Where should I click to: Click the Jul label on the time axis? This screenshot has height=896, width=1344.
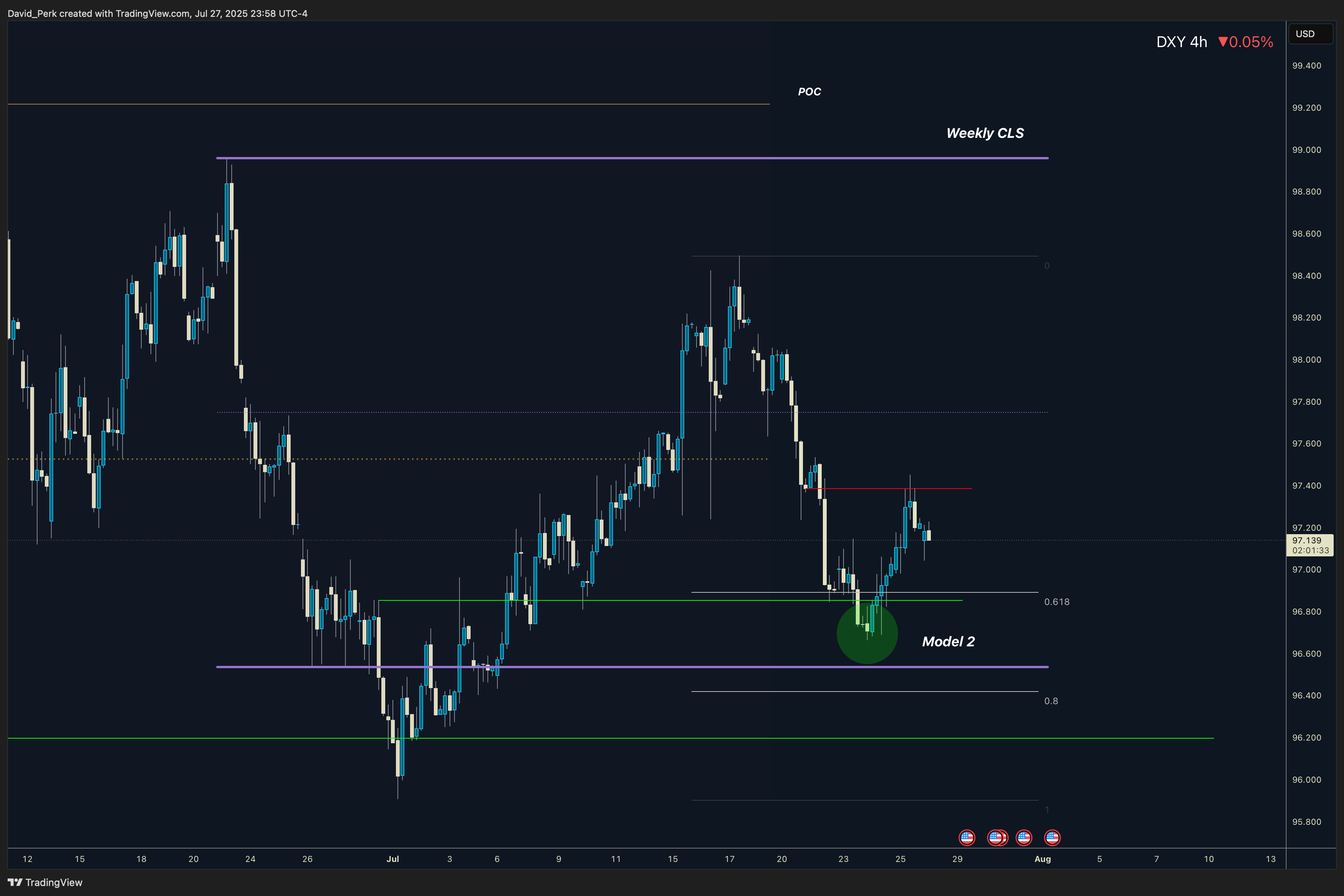click(392, 859)
